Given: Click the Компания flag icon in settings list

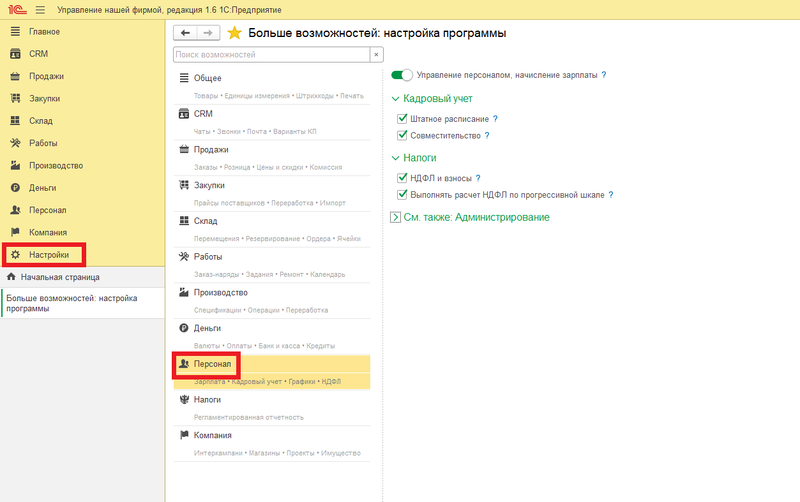Looking at the screenshot, I should point(184,435).
